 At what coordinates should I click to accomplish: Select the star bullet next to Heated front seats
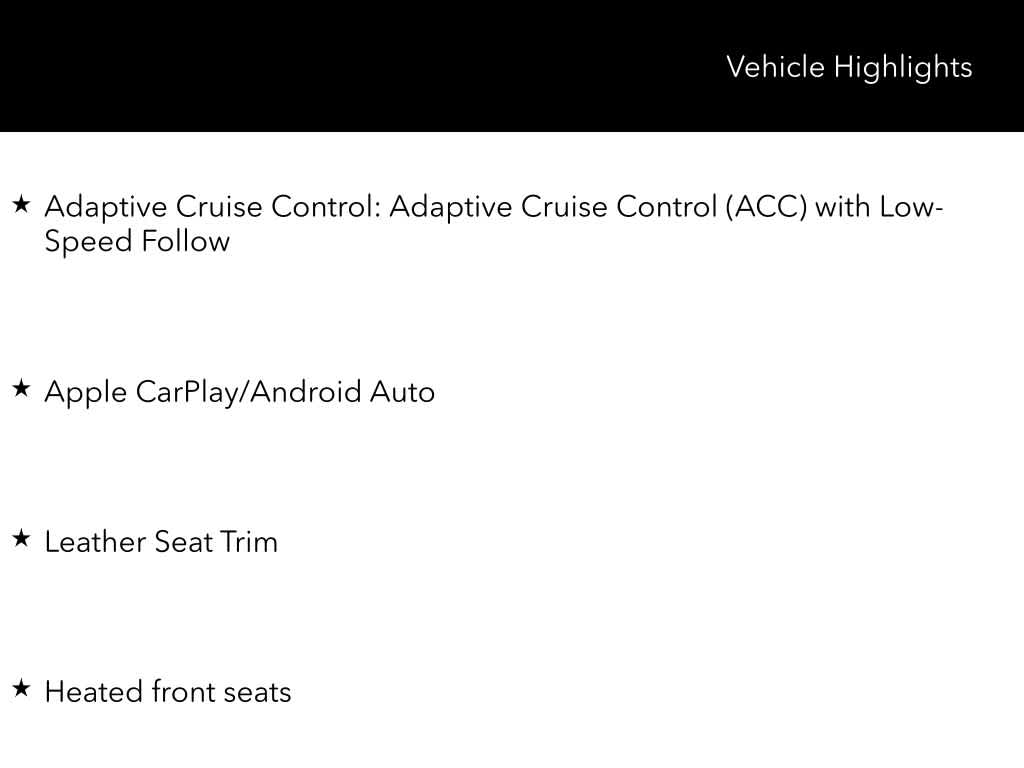pos(21,689)
